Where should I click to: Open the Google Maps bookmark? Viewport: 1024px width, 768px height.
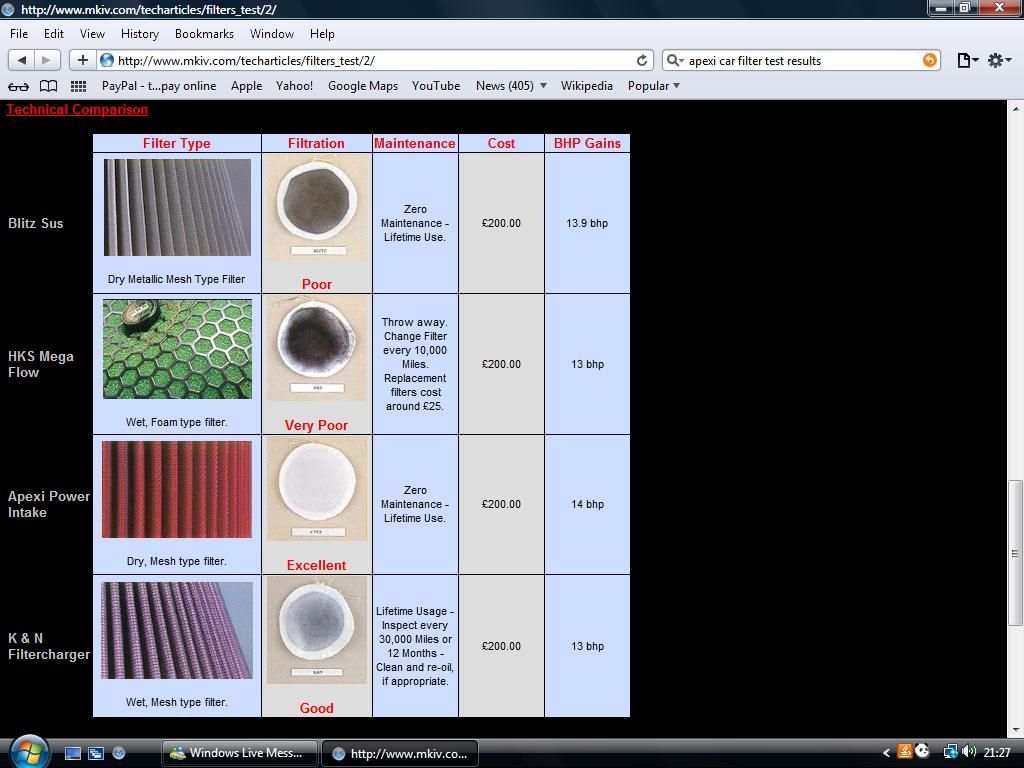[x=362, y=86]
